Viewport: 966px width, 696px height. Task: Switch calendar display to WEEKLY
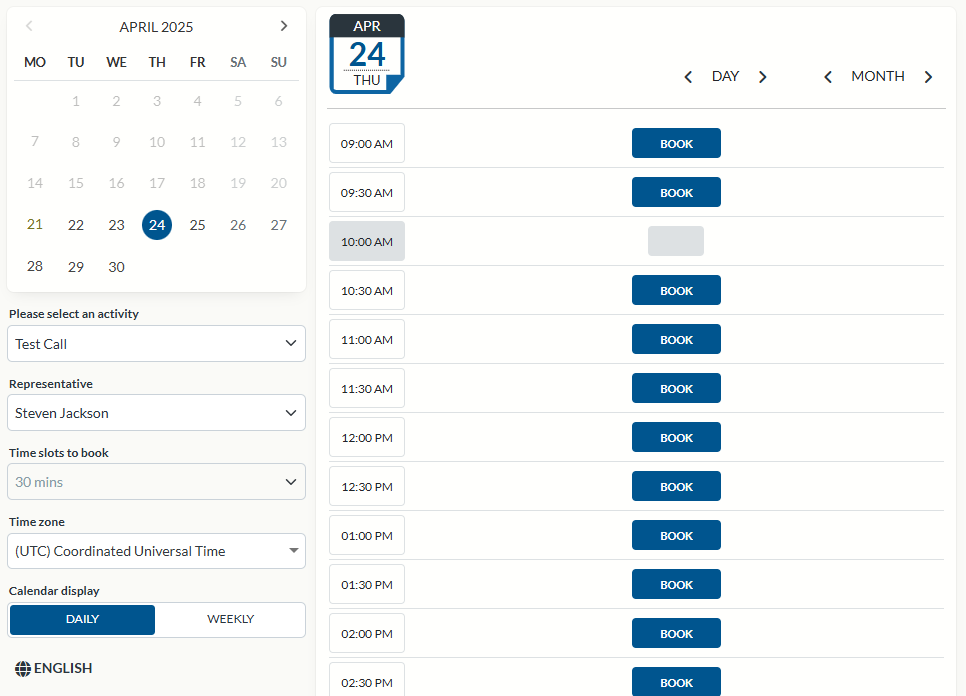point(230,620)
